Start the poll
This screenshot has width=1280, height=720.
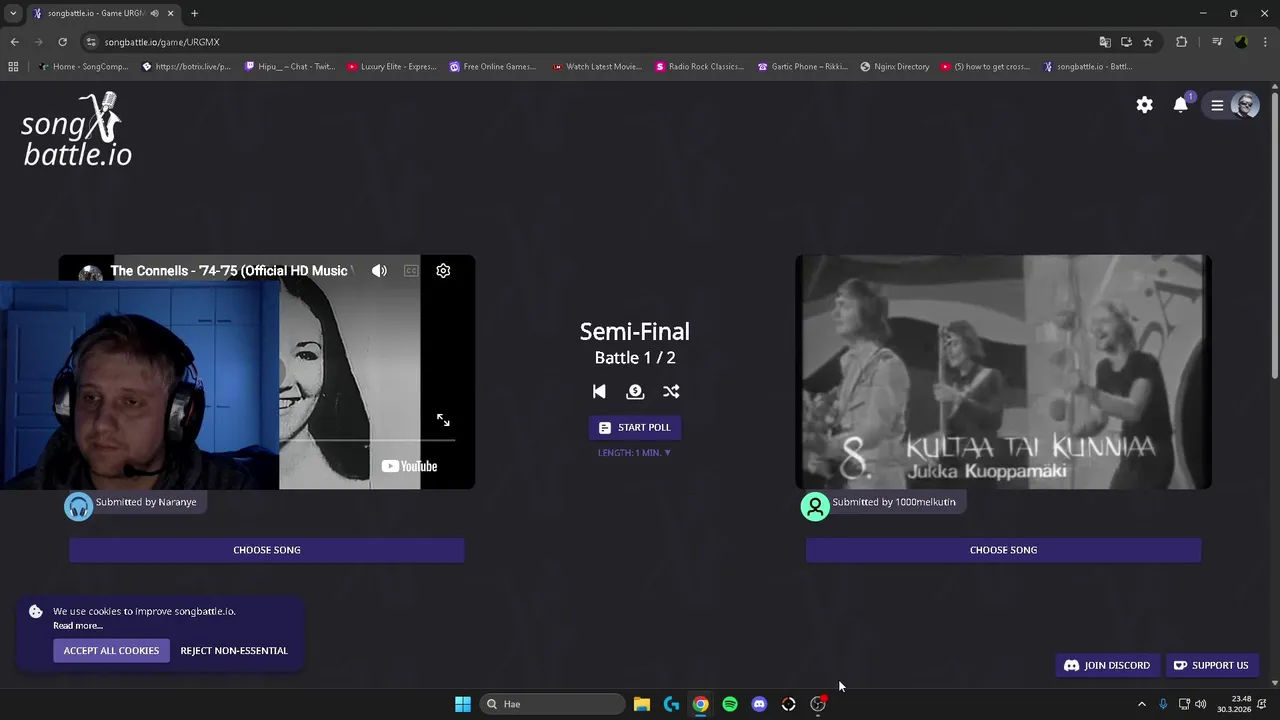click(x=635, y=427)
